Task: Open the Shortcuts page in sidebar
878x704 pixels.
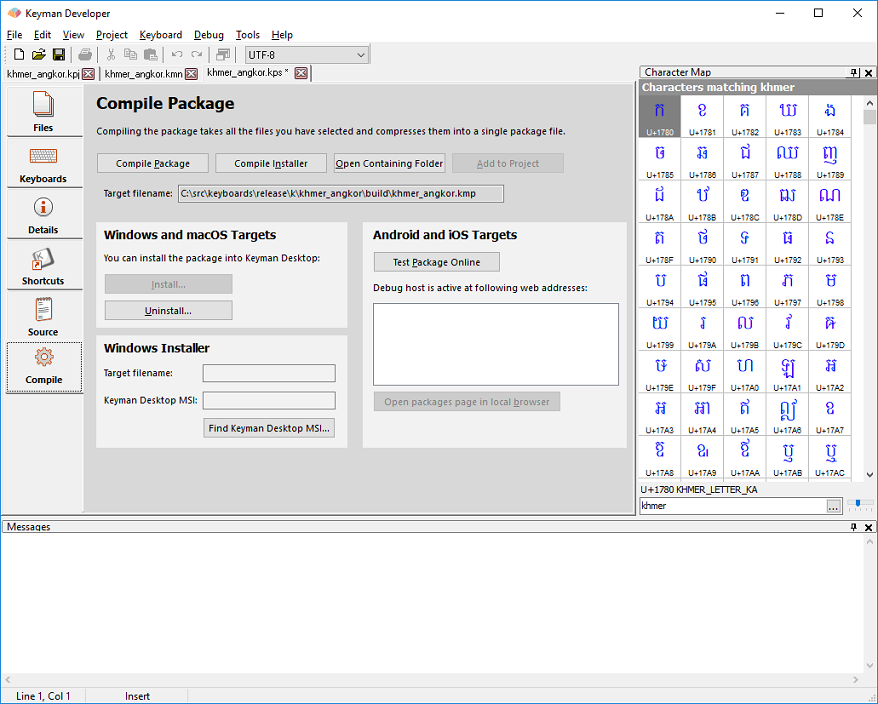Action: click(x=44, y=265)
